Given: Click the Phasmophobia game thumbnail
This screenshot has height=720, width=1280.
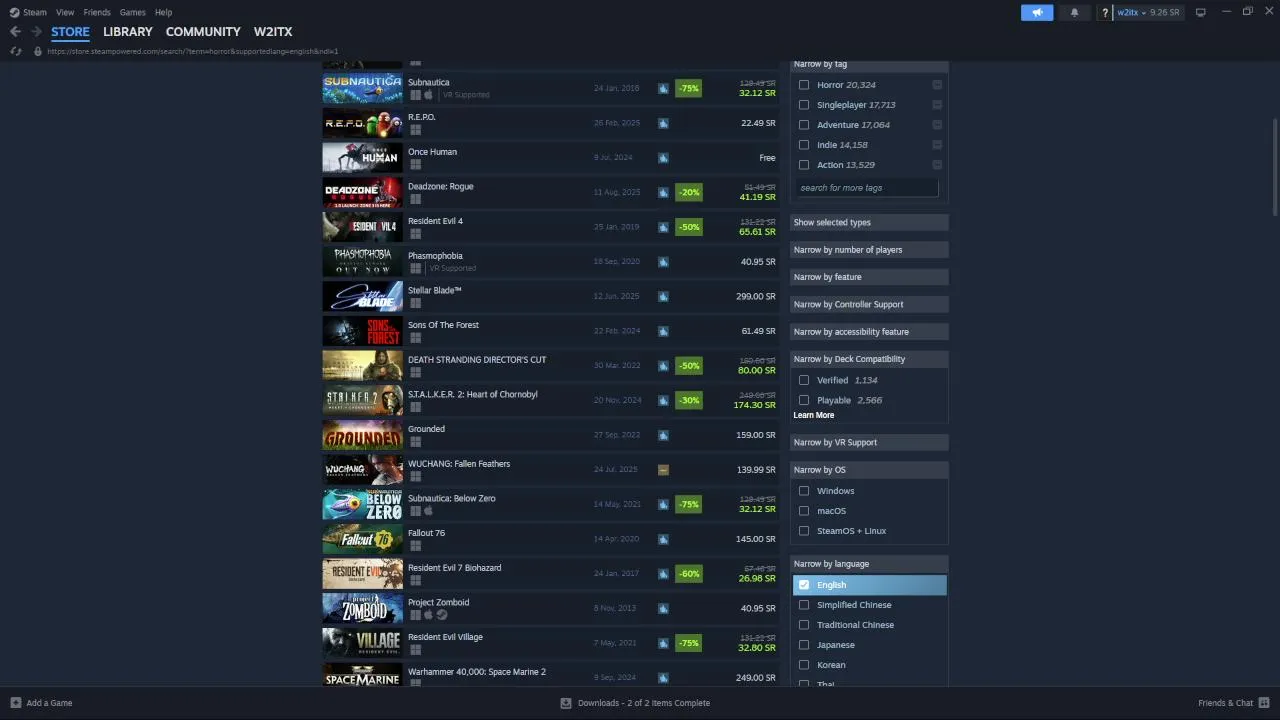Looking at the screenshot, I should click(x=362, y=262).
